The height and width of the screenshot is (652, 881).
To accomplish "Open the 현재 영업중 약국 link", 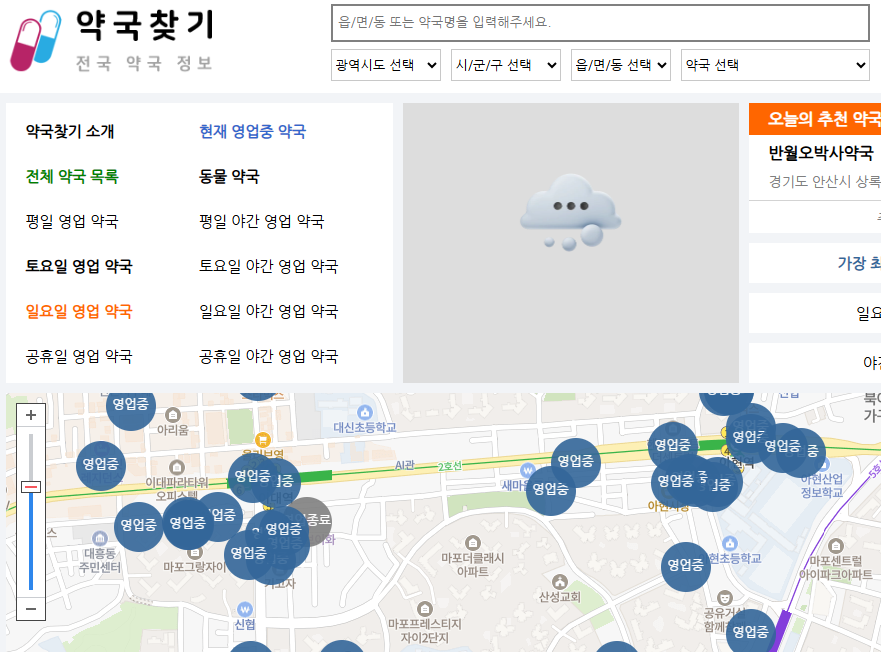I will click(x=254, y=132).
